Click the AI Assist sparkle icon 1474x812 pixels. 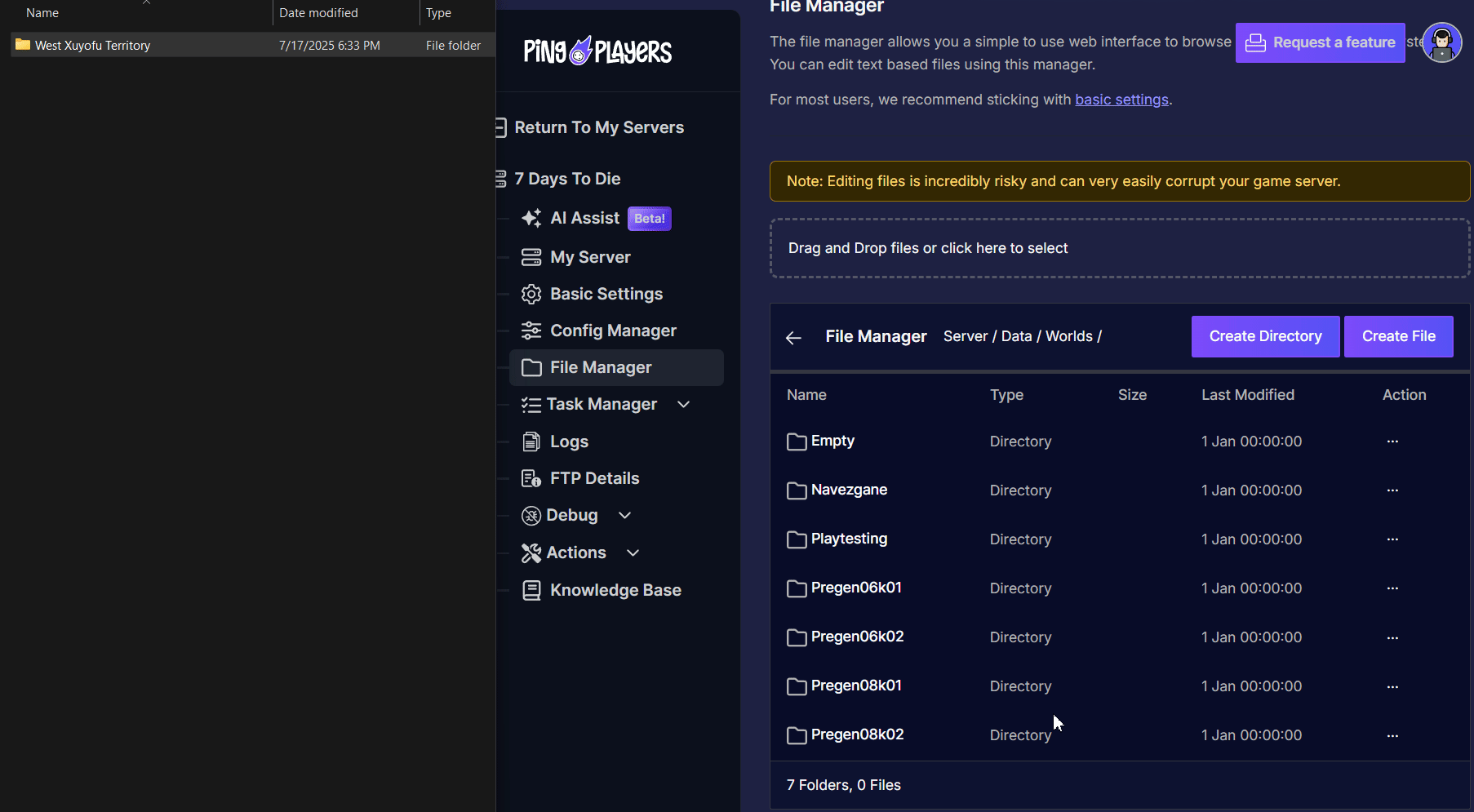click(531, 218)
